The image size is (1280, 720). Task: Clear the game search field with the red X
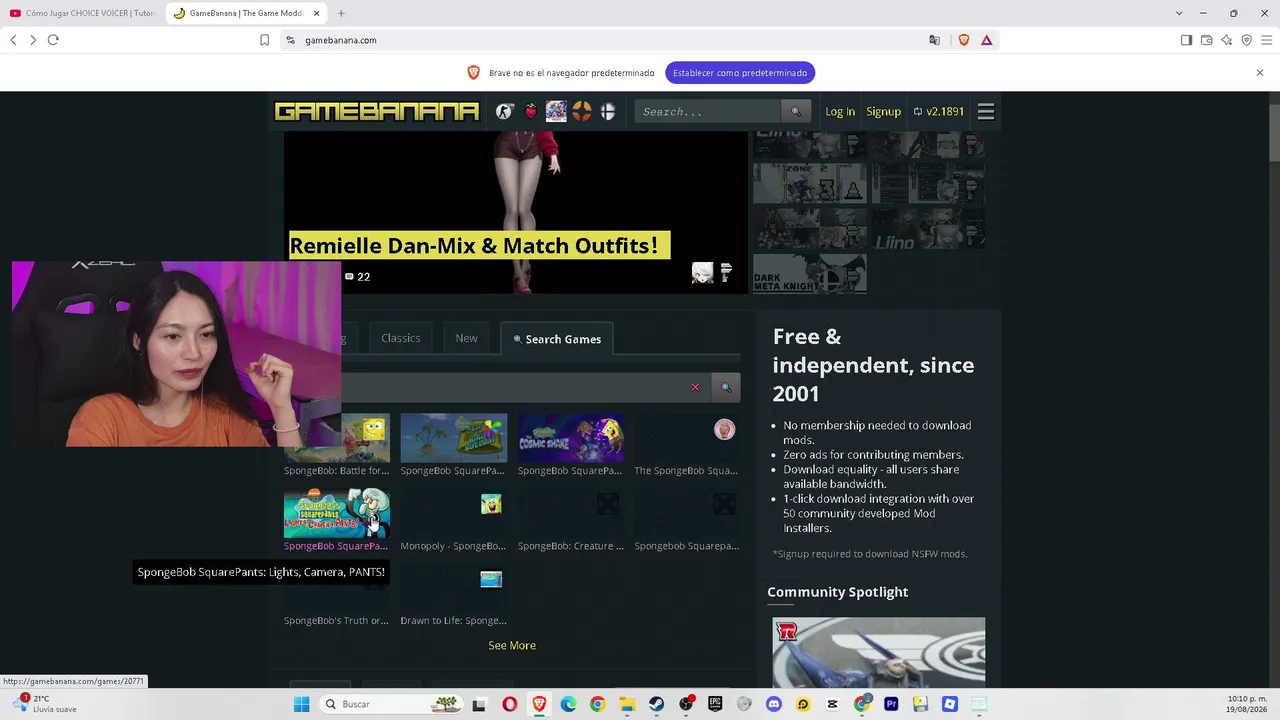tap(695, 388)
